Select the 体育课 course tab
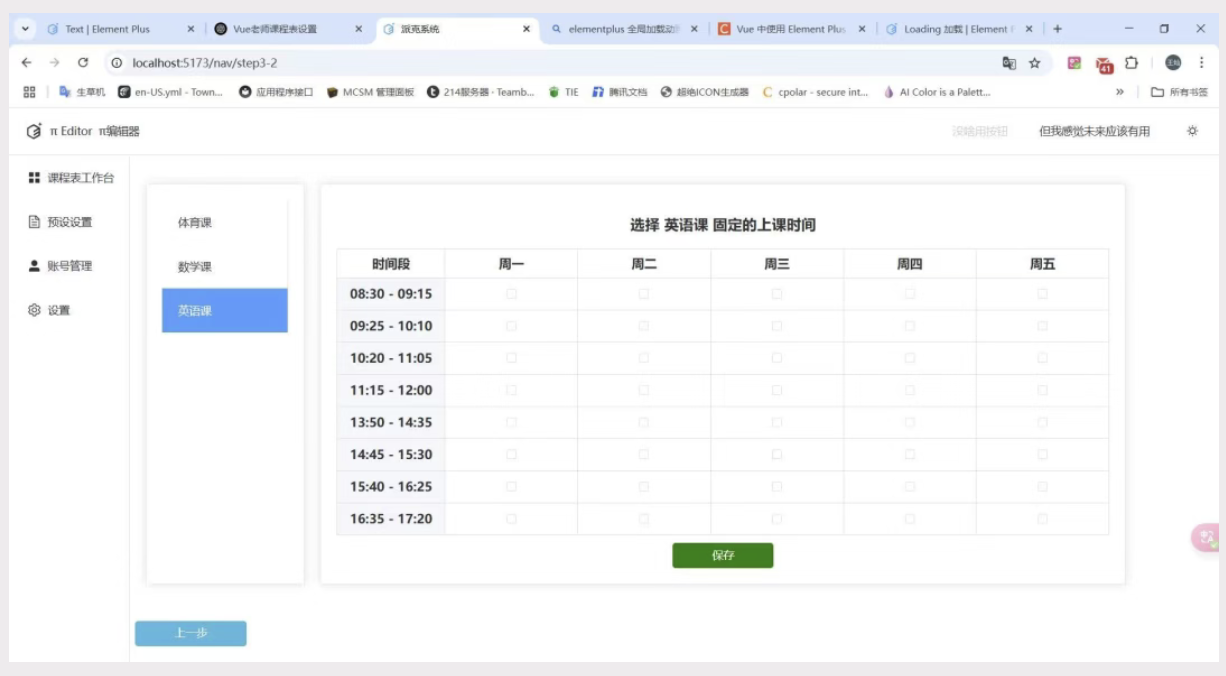 [225, 223]
